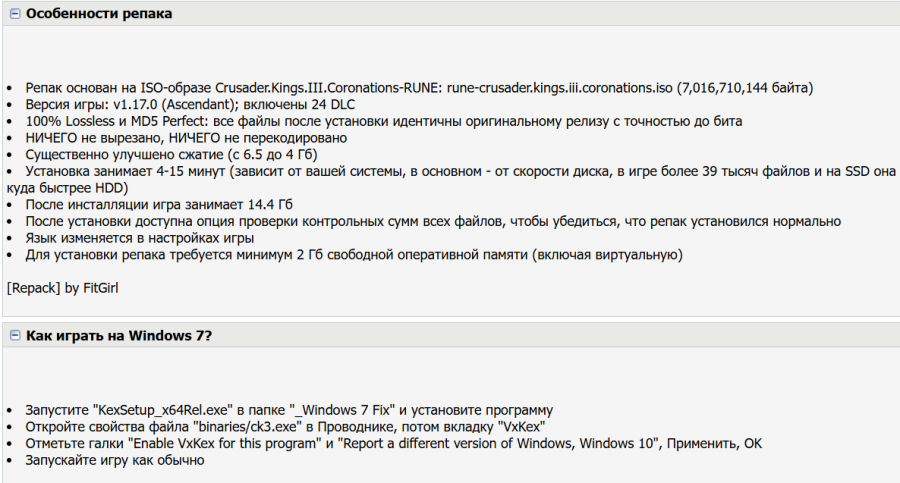Collapse the Особенности репака section minus icon
The width and height of the screenshot is (900, 483).
coord(15,14)
